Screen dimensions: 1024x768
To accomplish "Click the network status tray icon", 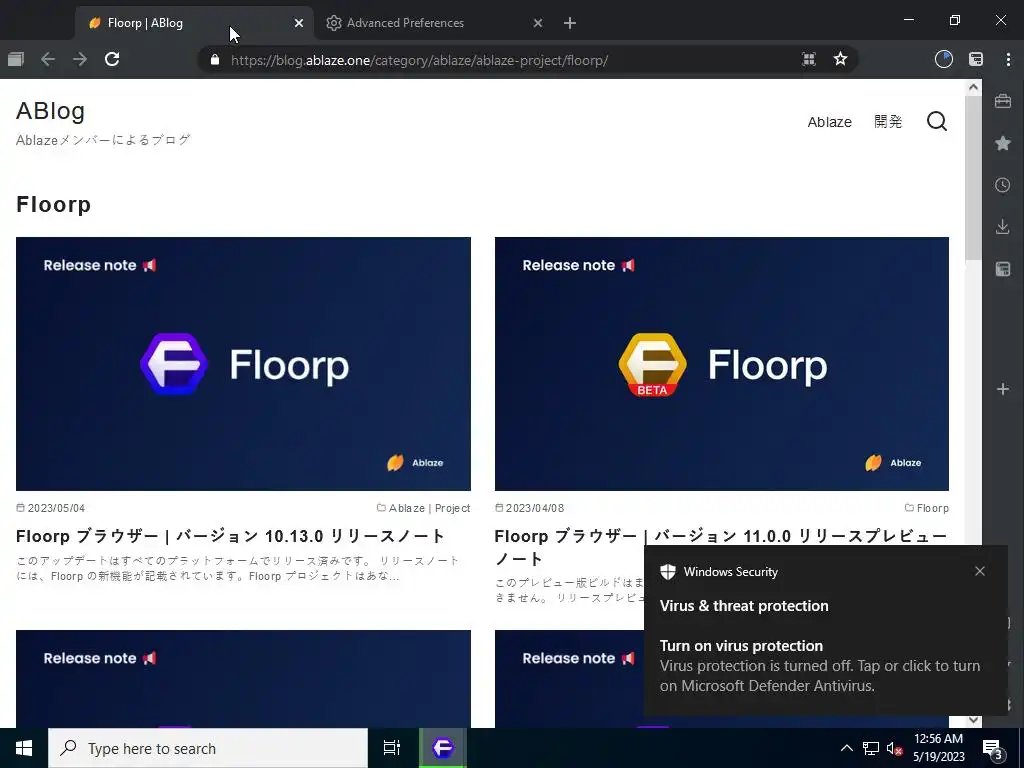I will 871,748.
